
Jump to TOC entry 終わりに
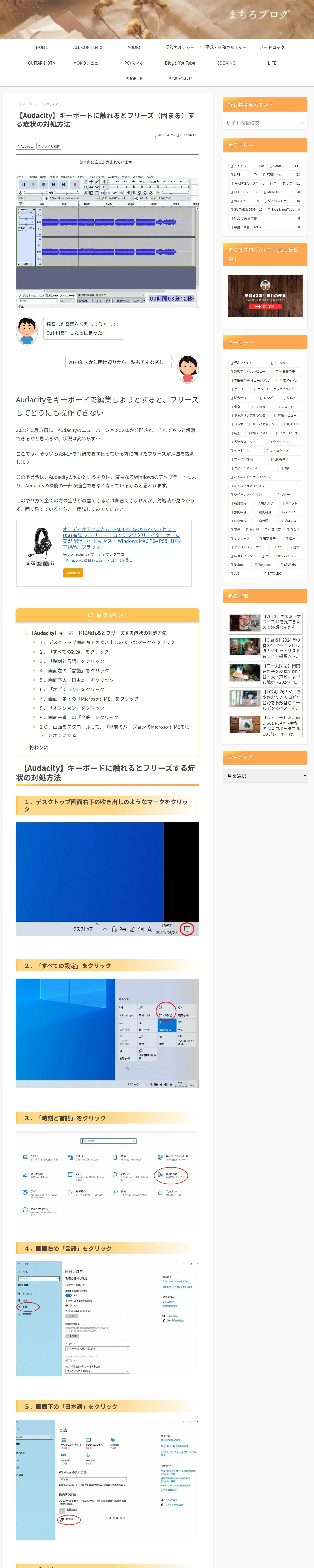point(38,747)
